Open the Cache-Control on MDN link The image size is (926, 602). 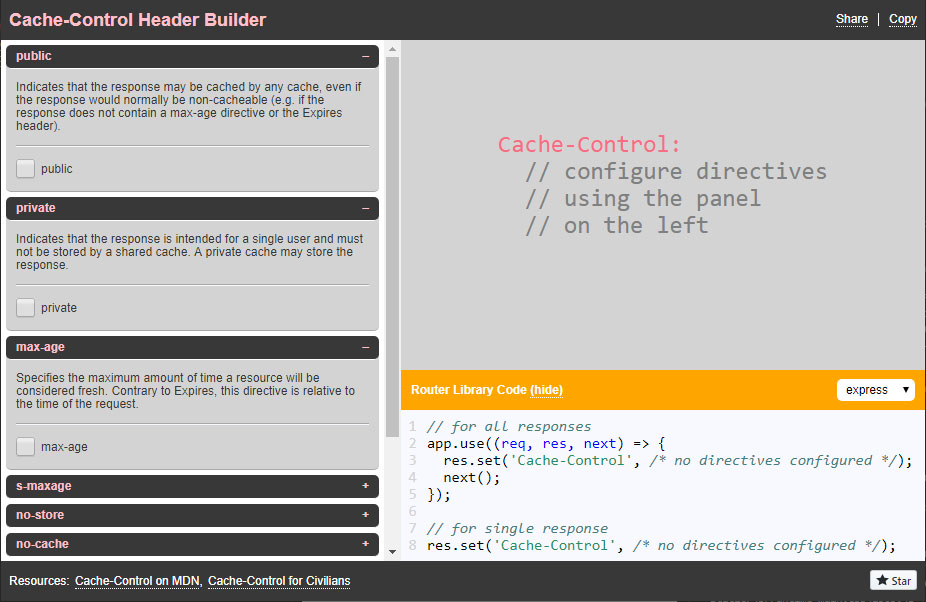coord(138,581)
